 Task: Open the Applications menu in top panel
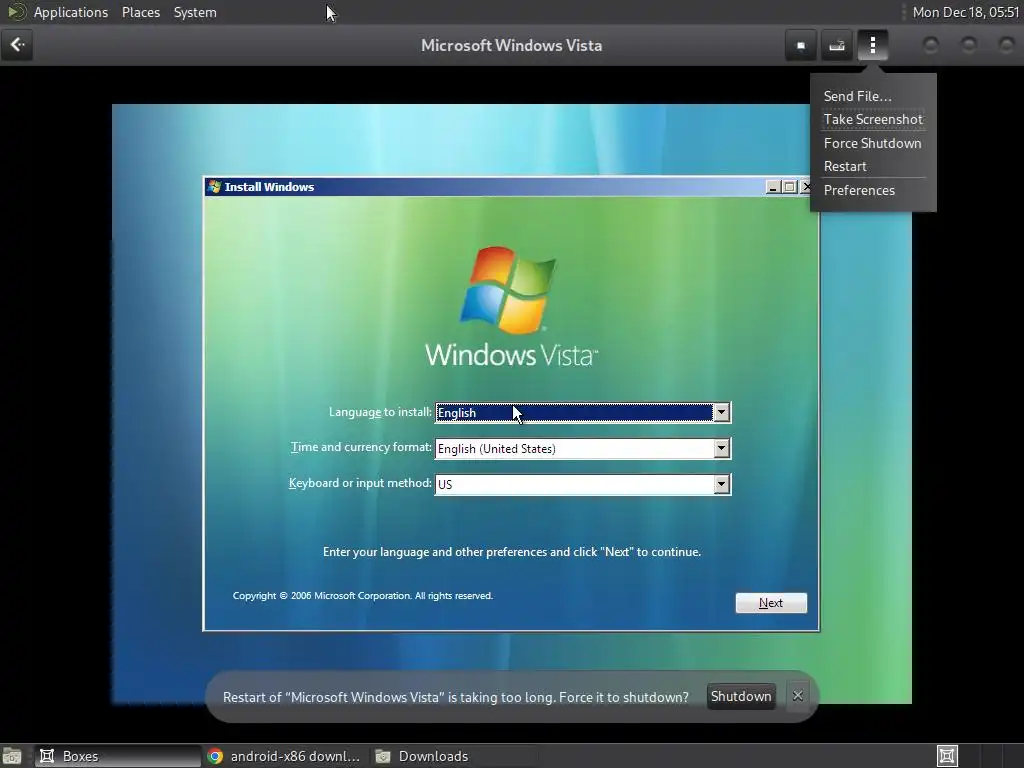[71, 12]
